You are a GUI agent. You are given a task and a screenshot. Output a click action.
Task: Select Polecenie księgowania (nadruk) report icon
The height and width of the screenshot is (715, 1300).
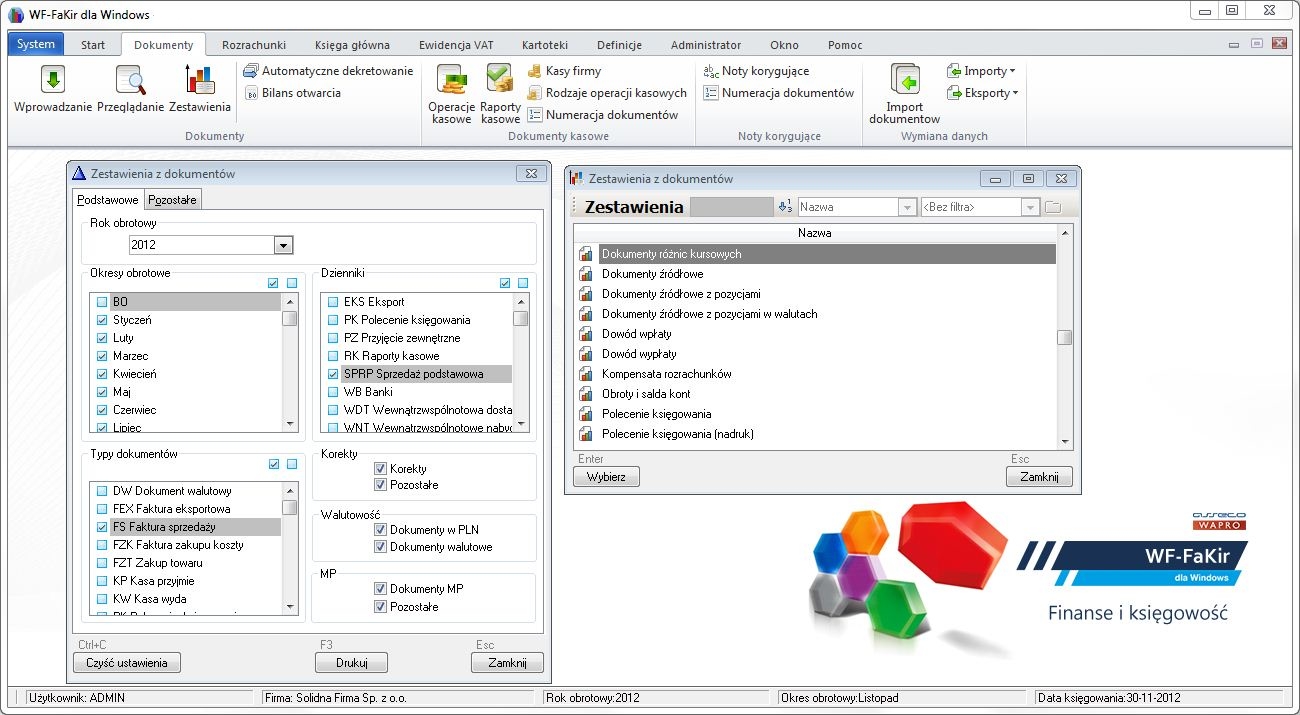point(586,434)
